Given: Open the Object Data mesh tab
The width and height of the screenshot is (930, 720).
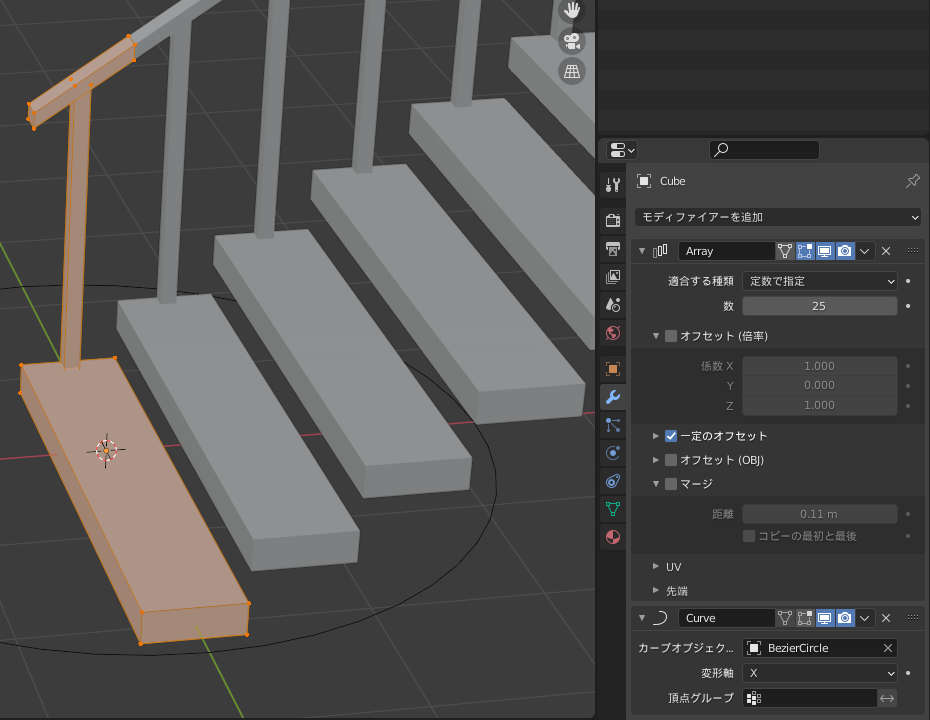Looking at the screenshot, I should tap(613, 509).
